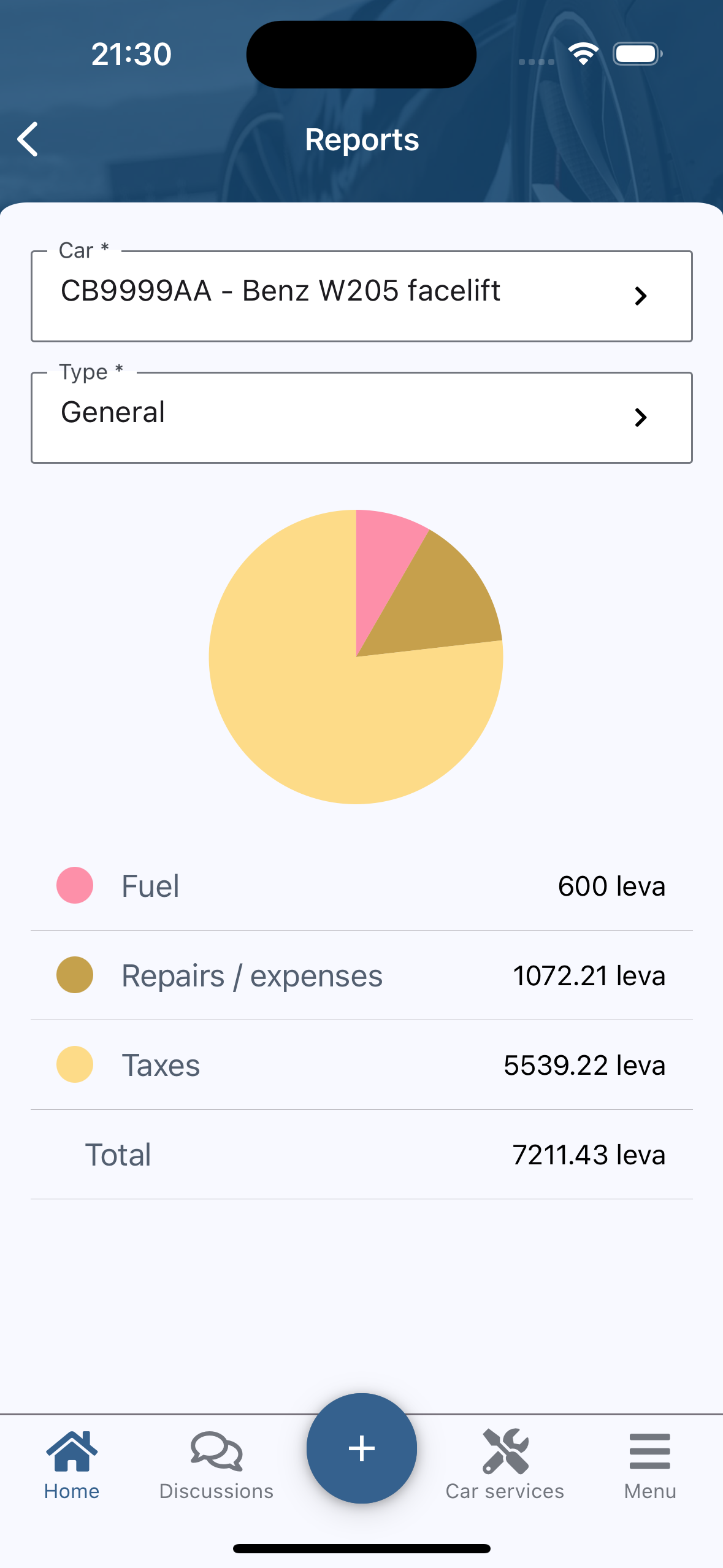Expand the chevron beside General

[x=641, y=418]
